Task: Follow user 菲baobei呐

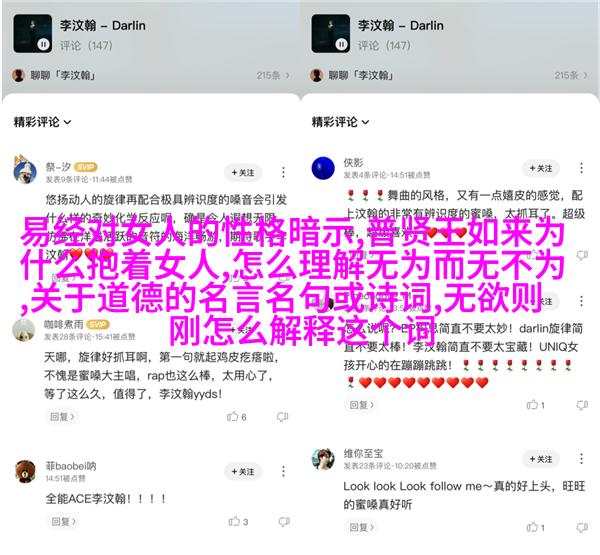Action: point(243,472)
